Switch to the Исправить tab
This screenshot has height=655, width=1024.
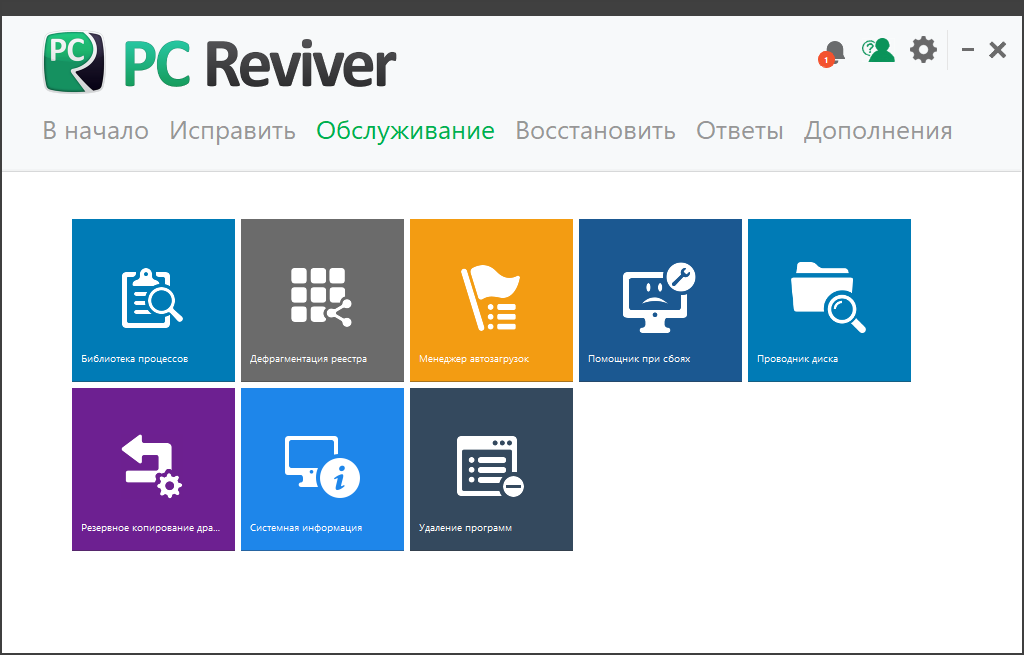point(232,131)
